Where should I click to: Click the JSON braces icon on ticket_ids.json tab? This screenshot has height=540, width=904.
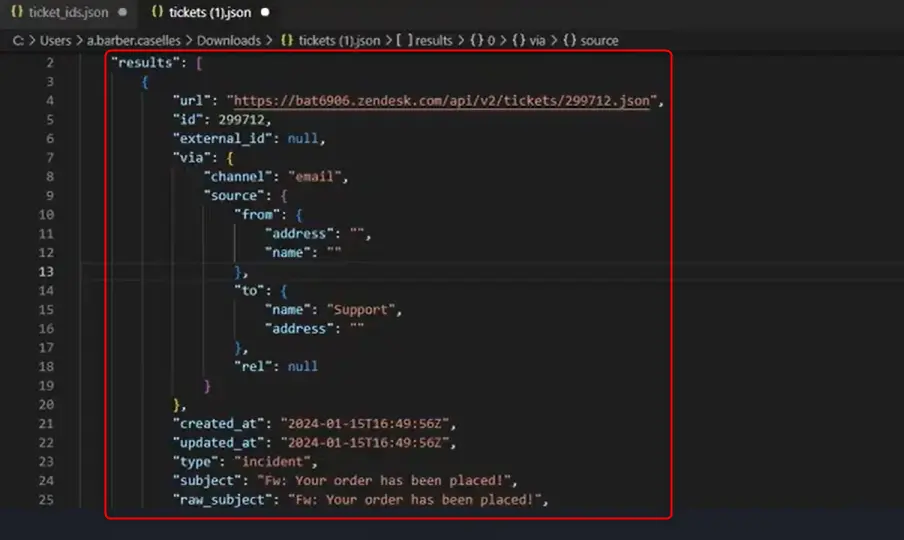click(16, 13)
